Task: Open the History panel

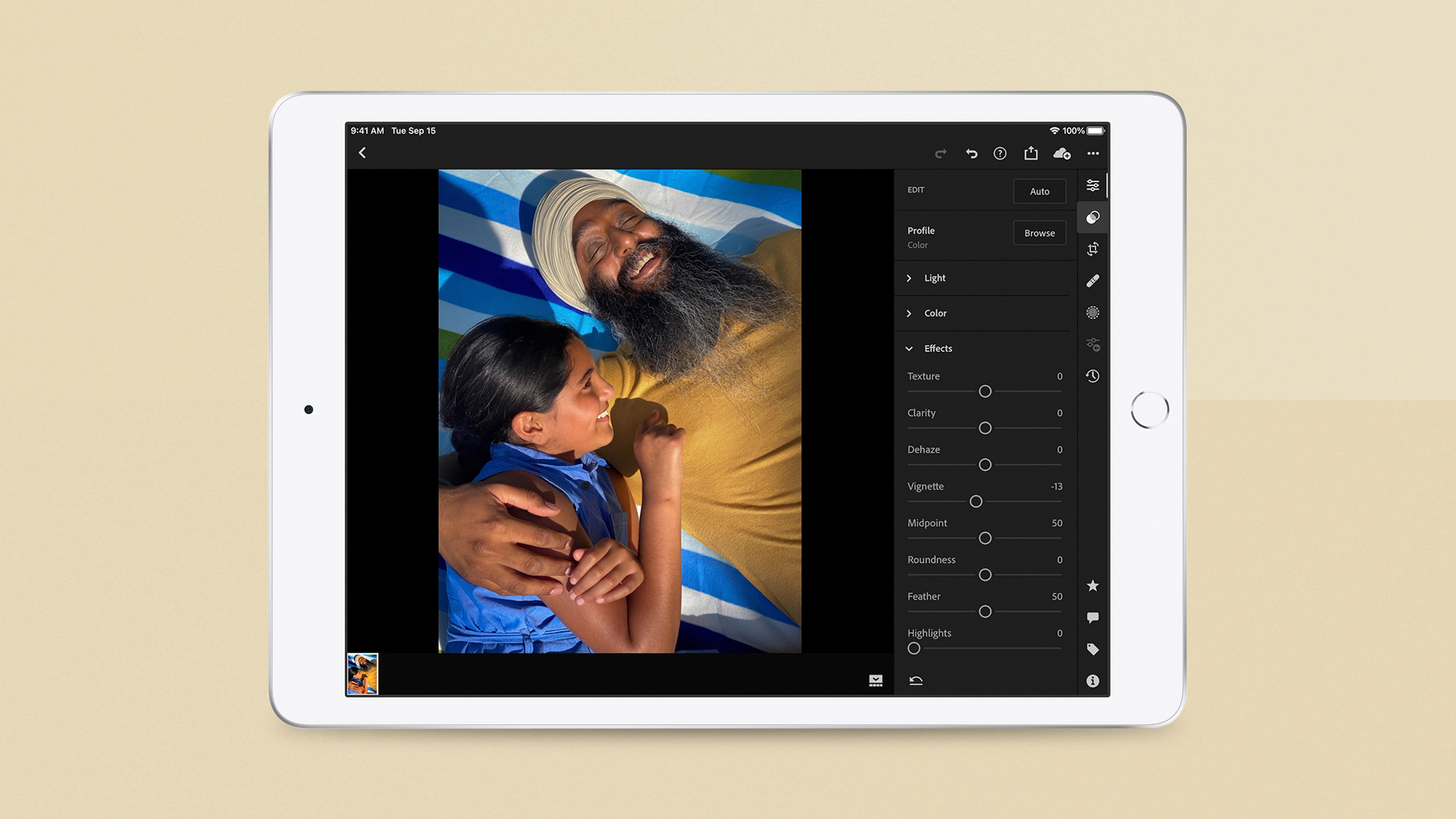Action: point(1093,375)
